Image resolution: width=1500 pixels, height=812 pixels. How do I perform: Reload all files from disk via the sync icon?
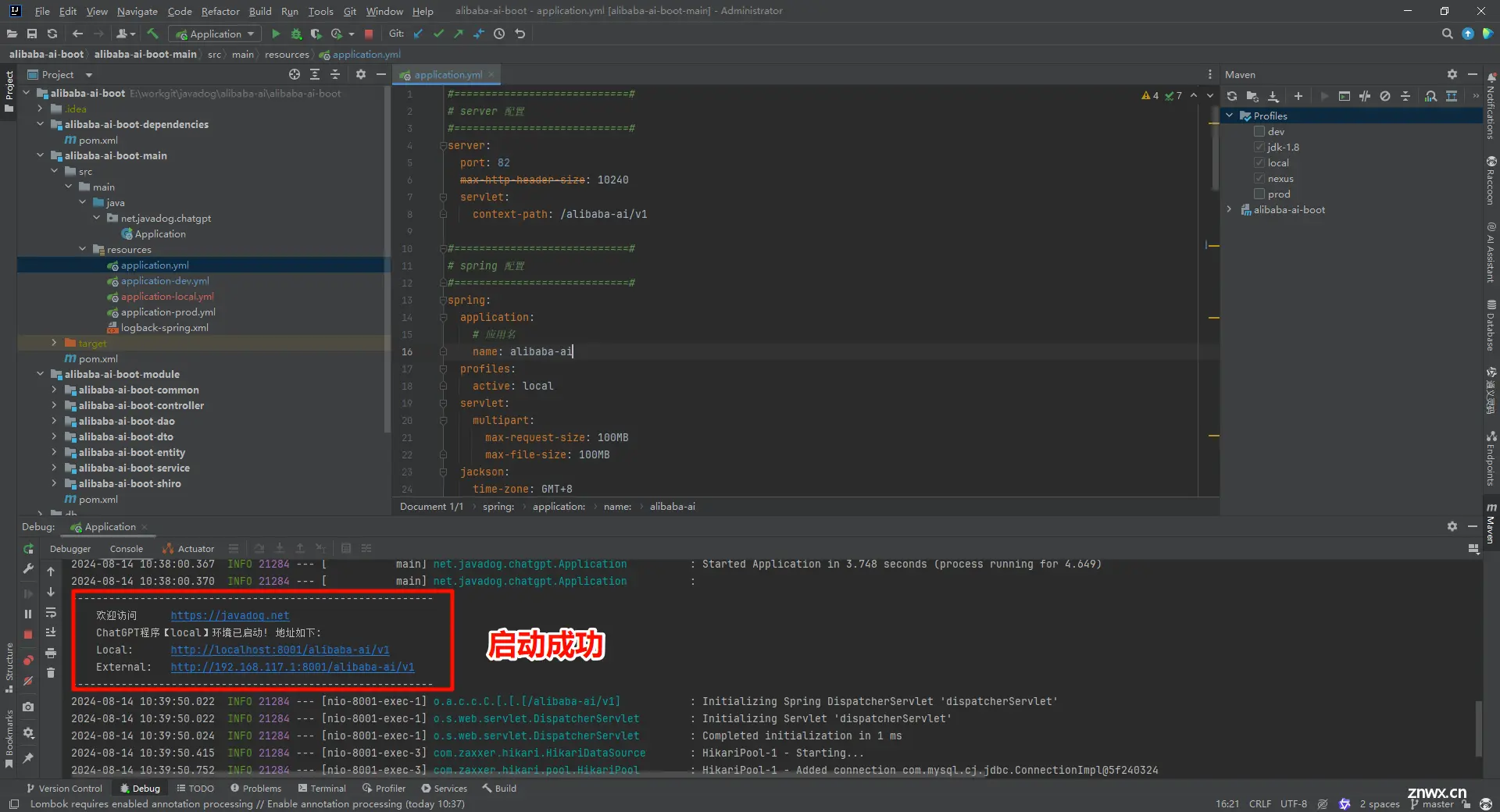click(x=52, y=34)
